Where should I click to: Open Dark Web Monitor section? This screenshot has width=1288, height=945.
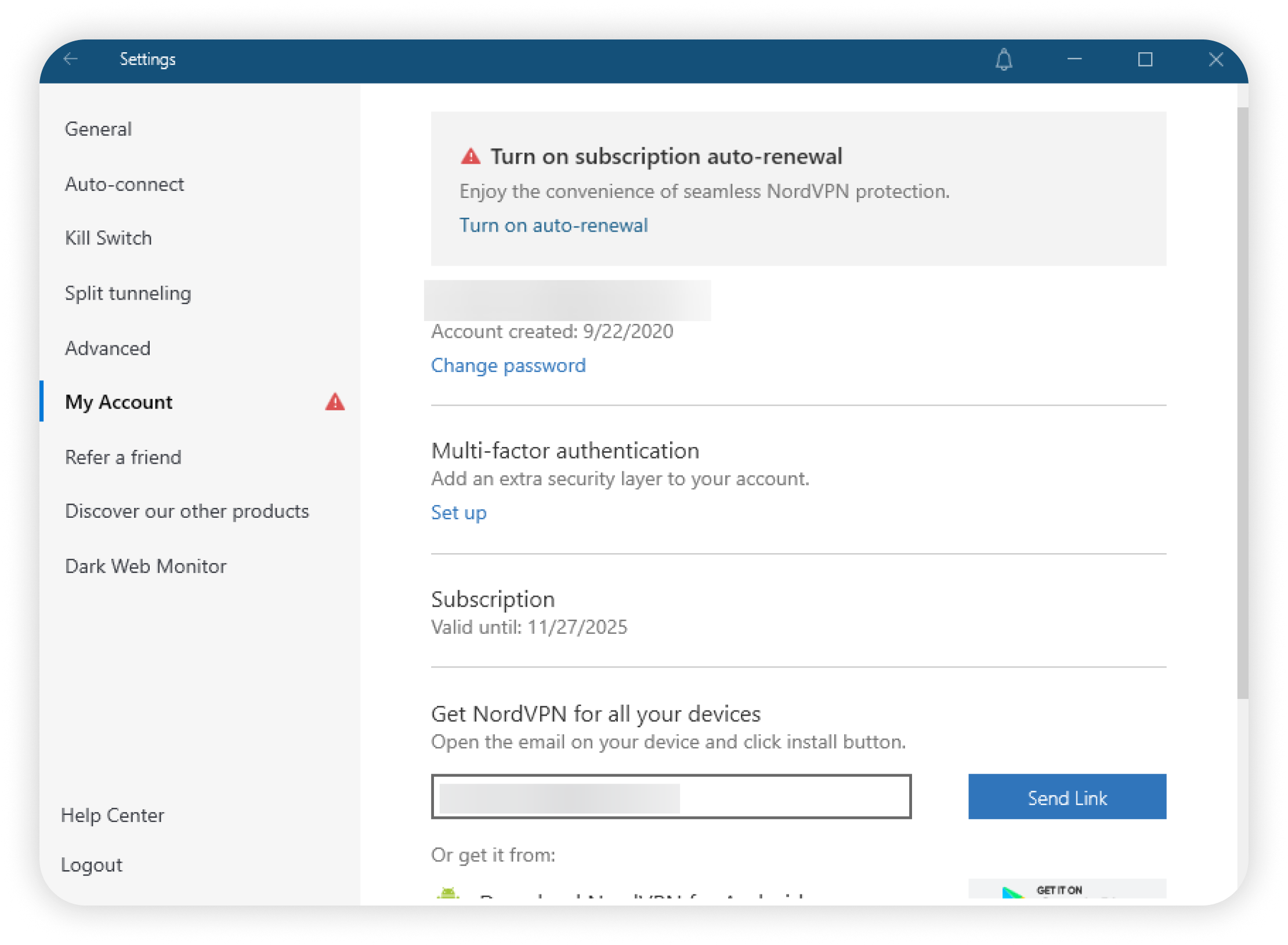click(x=146, y=566)
